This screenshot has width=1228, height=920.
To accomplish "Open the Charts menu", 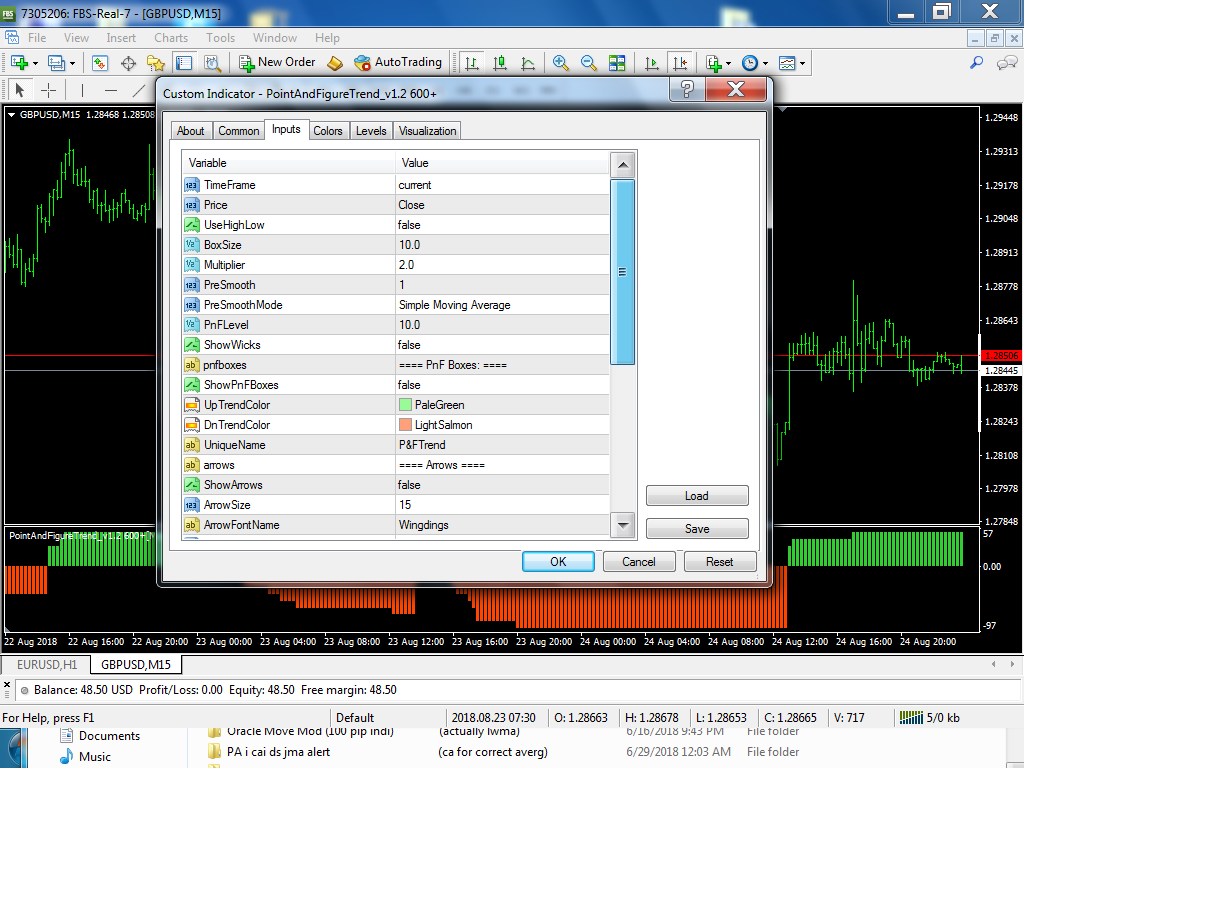I will [171, 38].
